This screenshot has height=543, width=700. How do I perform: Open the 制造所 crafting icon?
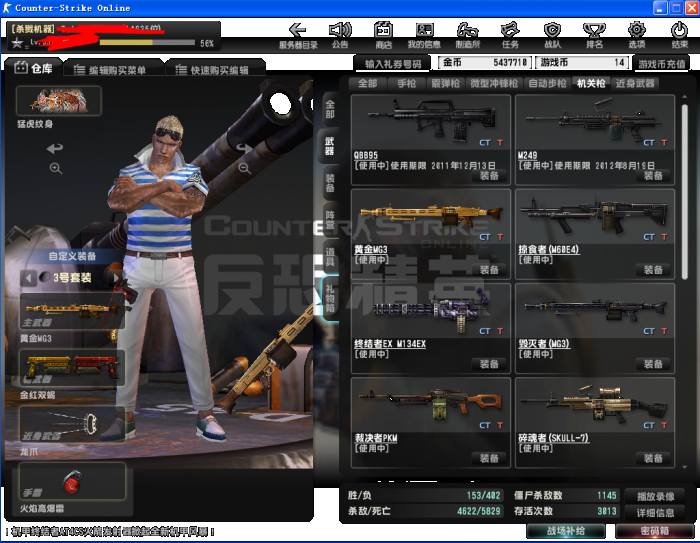[x=467, y=36]
